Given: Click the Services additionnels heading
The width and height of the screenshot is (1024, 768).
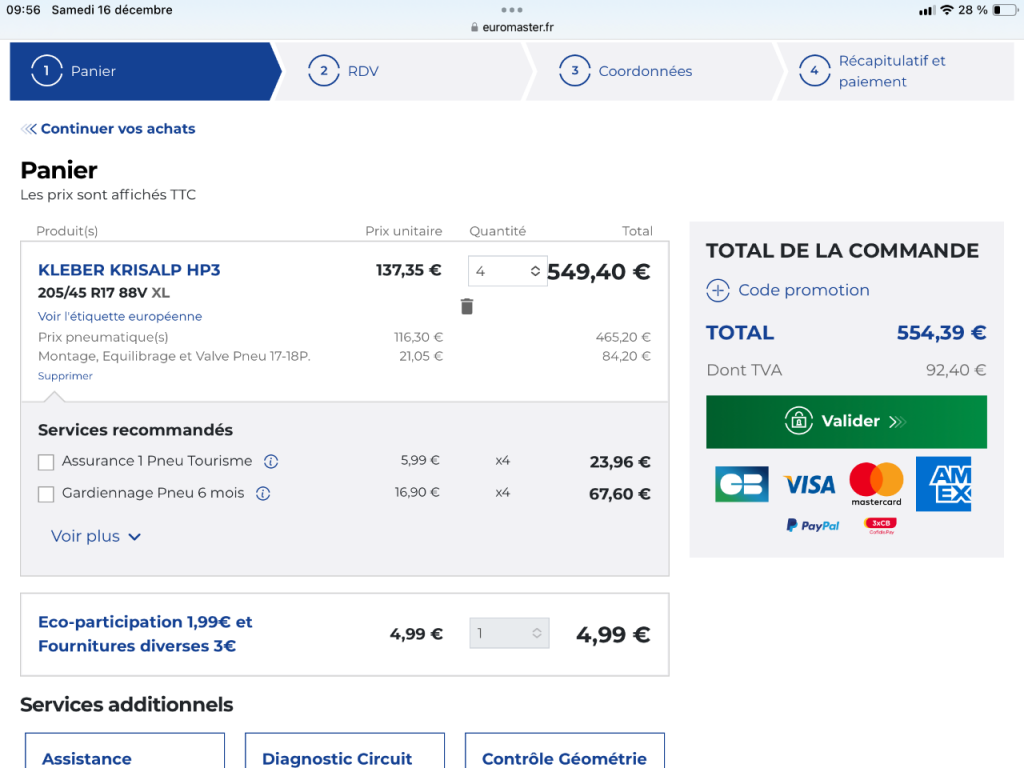Looking at the screenshot, I should [127, 705].
